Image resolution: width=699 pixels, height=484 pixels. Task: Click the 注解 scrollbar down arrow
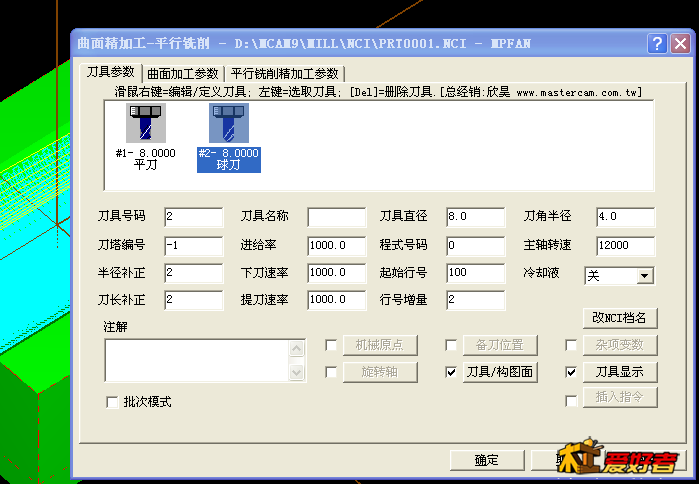[x=296, y=372]
